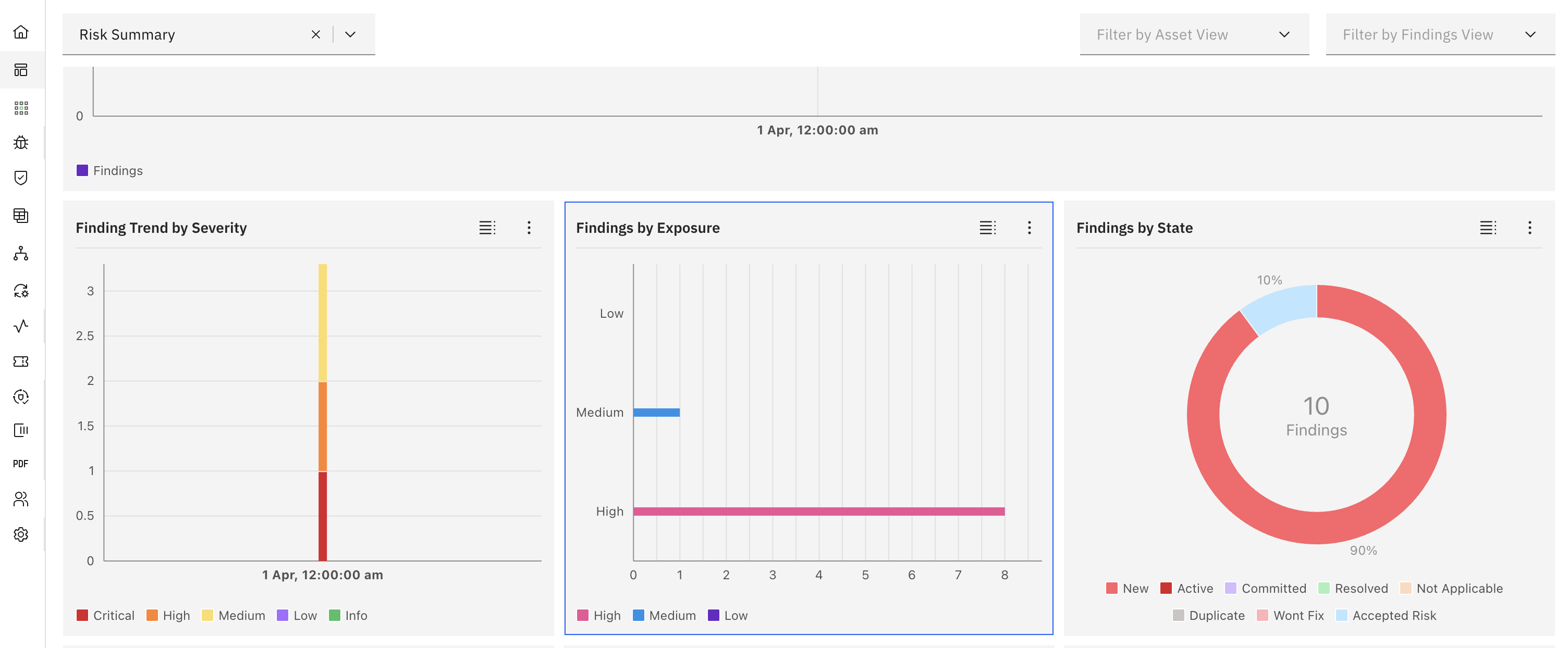The image size is (1568, 648).
Task: Open overflow menu for Findings by State
Action: pos(1529,228)
